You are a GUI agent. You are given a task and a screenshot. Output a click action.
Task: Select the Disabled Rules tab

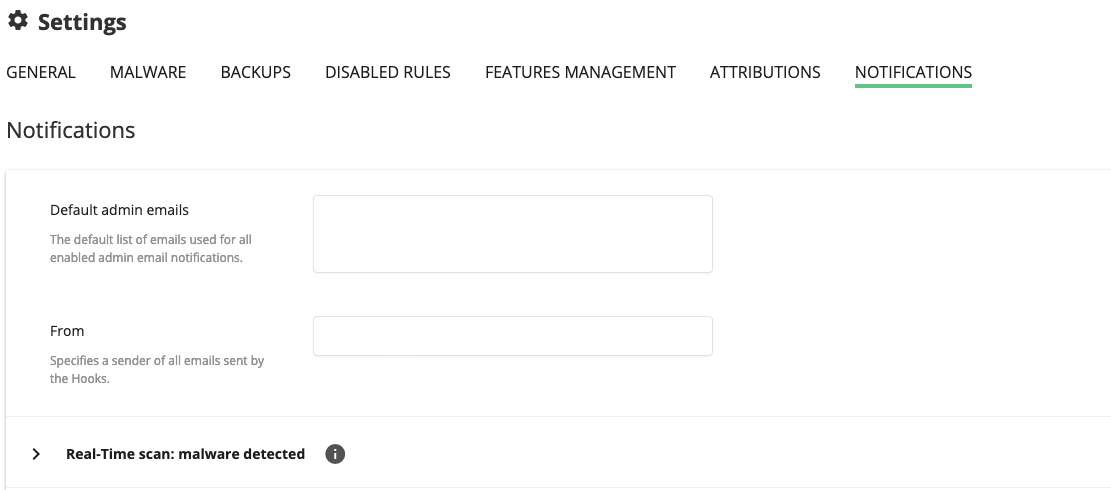pos(387,72)
